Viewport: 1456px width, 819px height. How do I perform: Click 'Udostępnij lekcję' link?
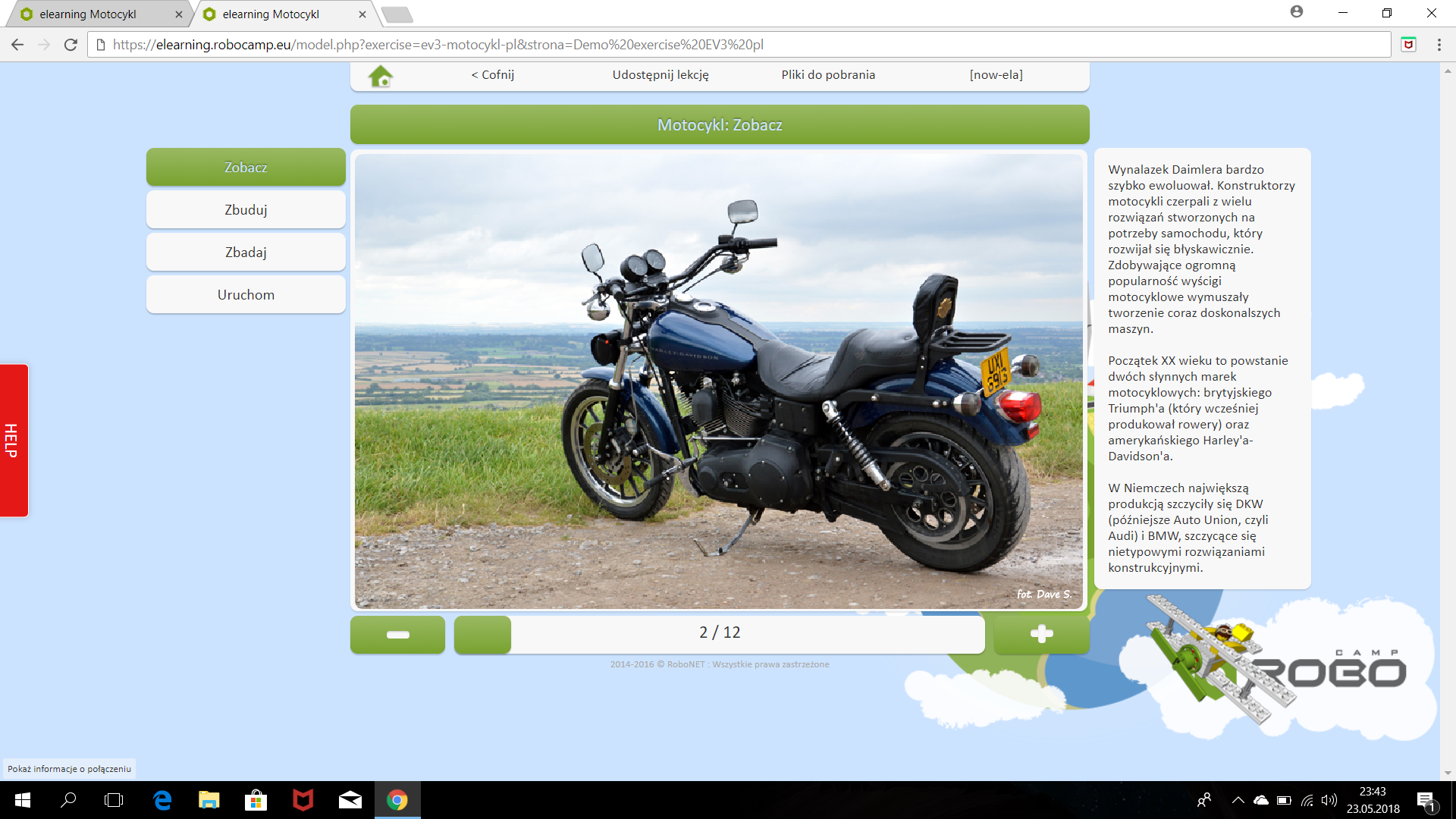tap(661, 74)
